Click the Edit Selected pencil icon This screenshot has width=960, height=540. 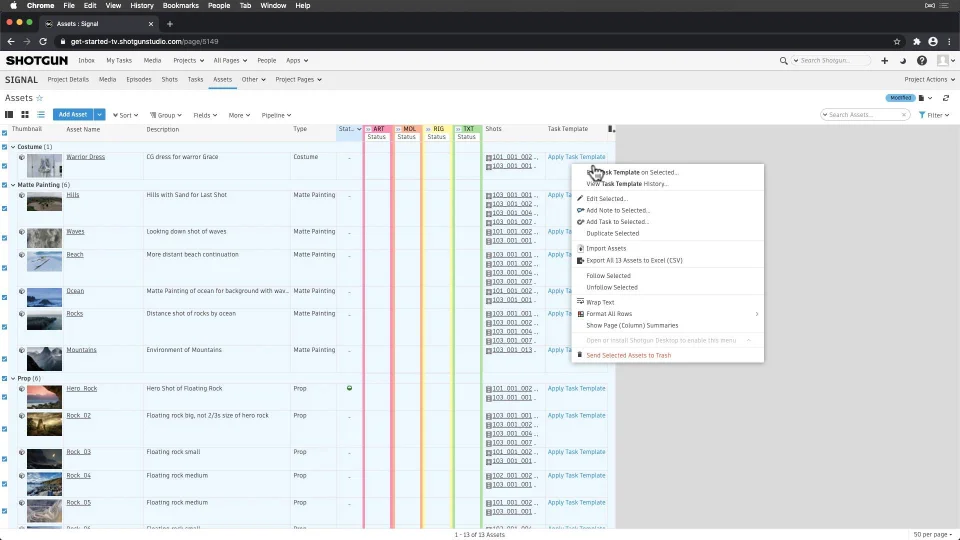(x=580, y=198)
